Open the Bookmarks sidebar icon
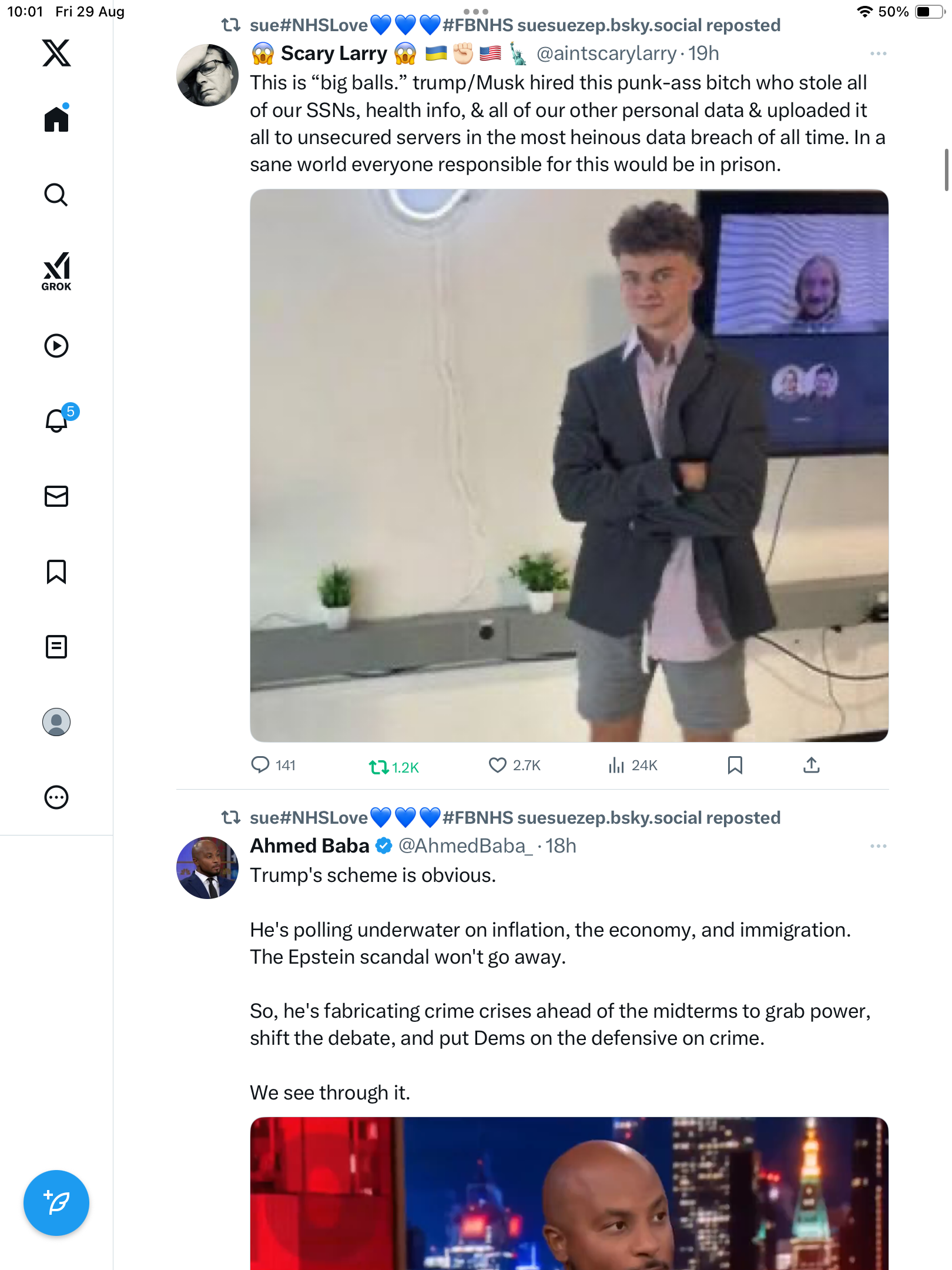952x1270 pixels. (56, 571)
